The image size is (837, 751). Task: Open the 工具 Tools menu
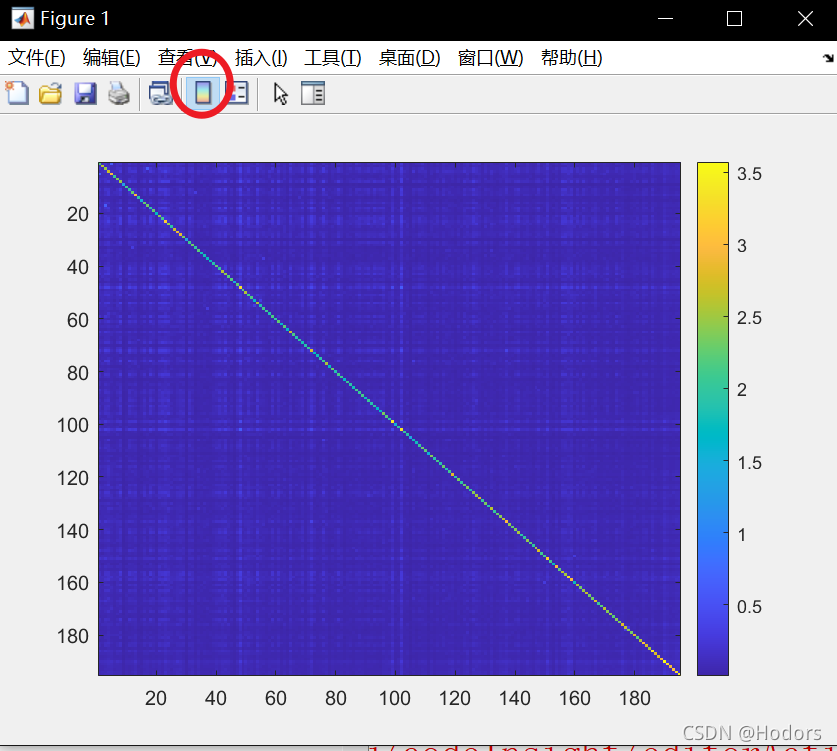332,58
